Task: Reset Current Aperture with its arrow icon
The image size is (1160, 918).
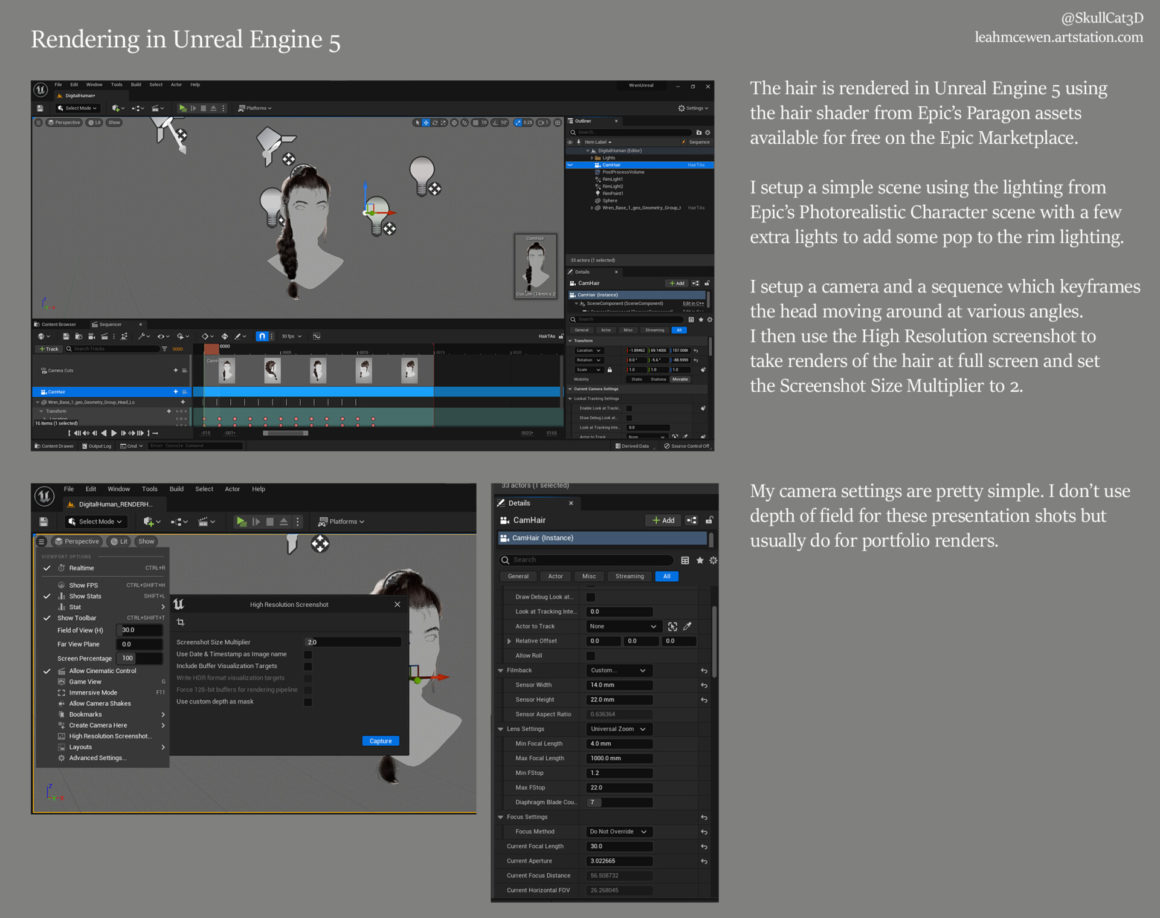Action: [704, 861]
